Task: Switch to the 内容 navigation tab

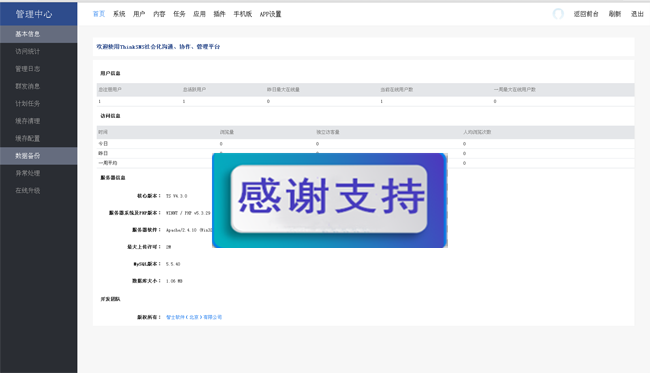Action: pyautogui.click(x=159, y=14)
